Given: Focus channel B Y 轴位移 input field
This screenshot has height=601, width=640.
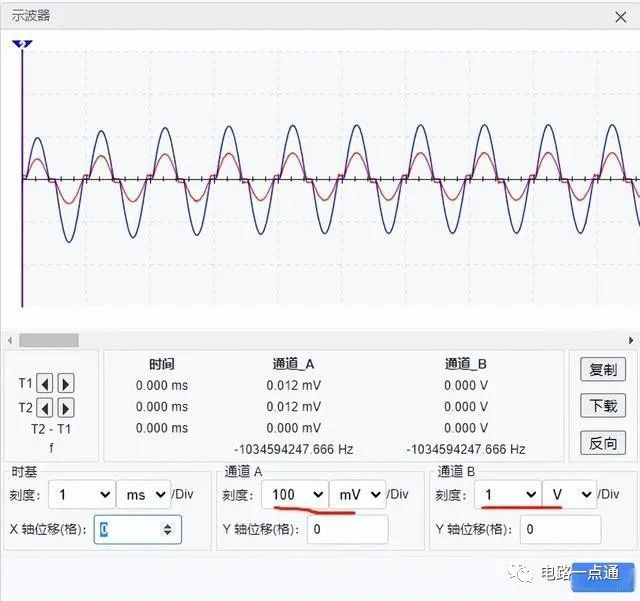Looking at the screenshot, I should click(560, 530).
